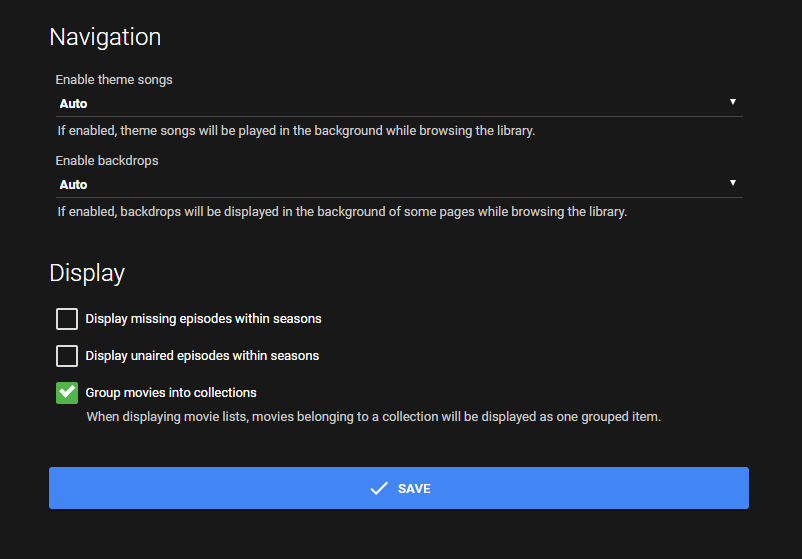Click the checkmark icon on the Save button

click(379, 489)
